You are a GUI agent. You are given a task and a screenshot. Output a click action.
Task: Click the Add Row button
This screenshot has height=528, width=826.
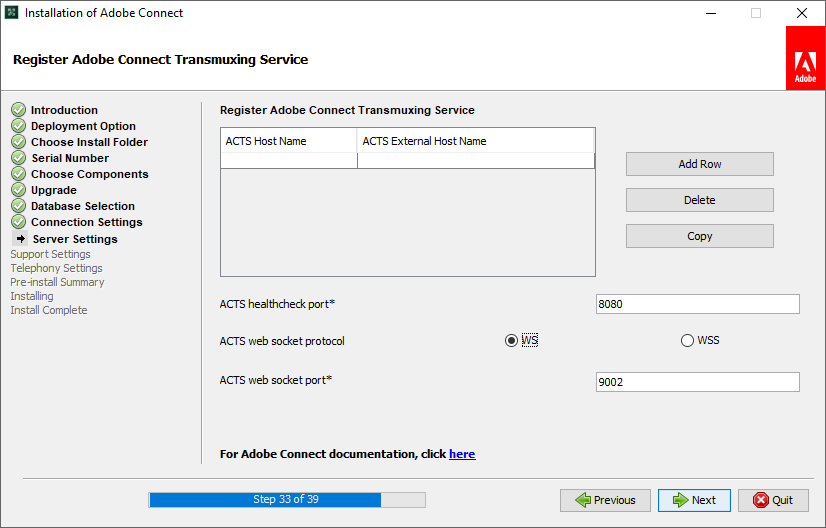click(x=700, y=164)
